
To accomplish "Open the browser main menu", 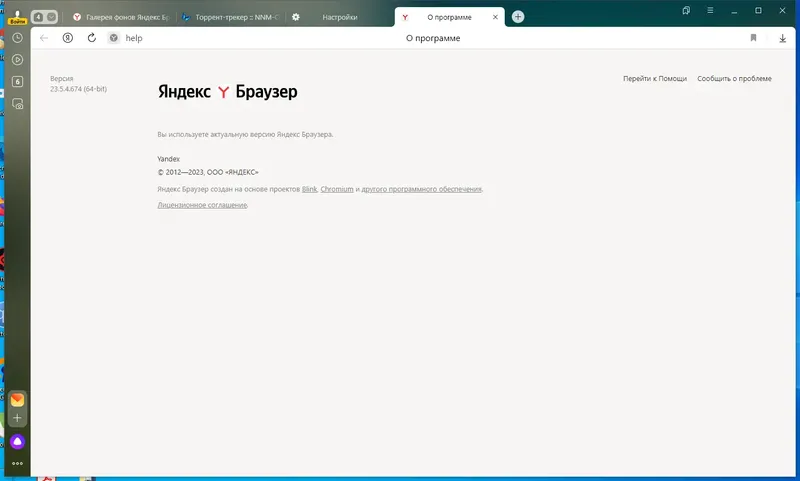I will click(710, 10).
